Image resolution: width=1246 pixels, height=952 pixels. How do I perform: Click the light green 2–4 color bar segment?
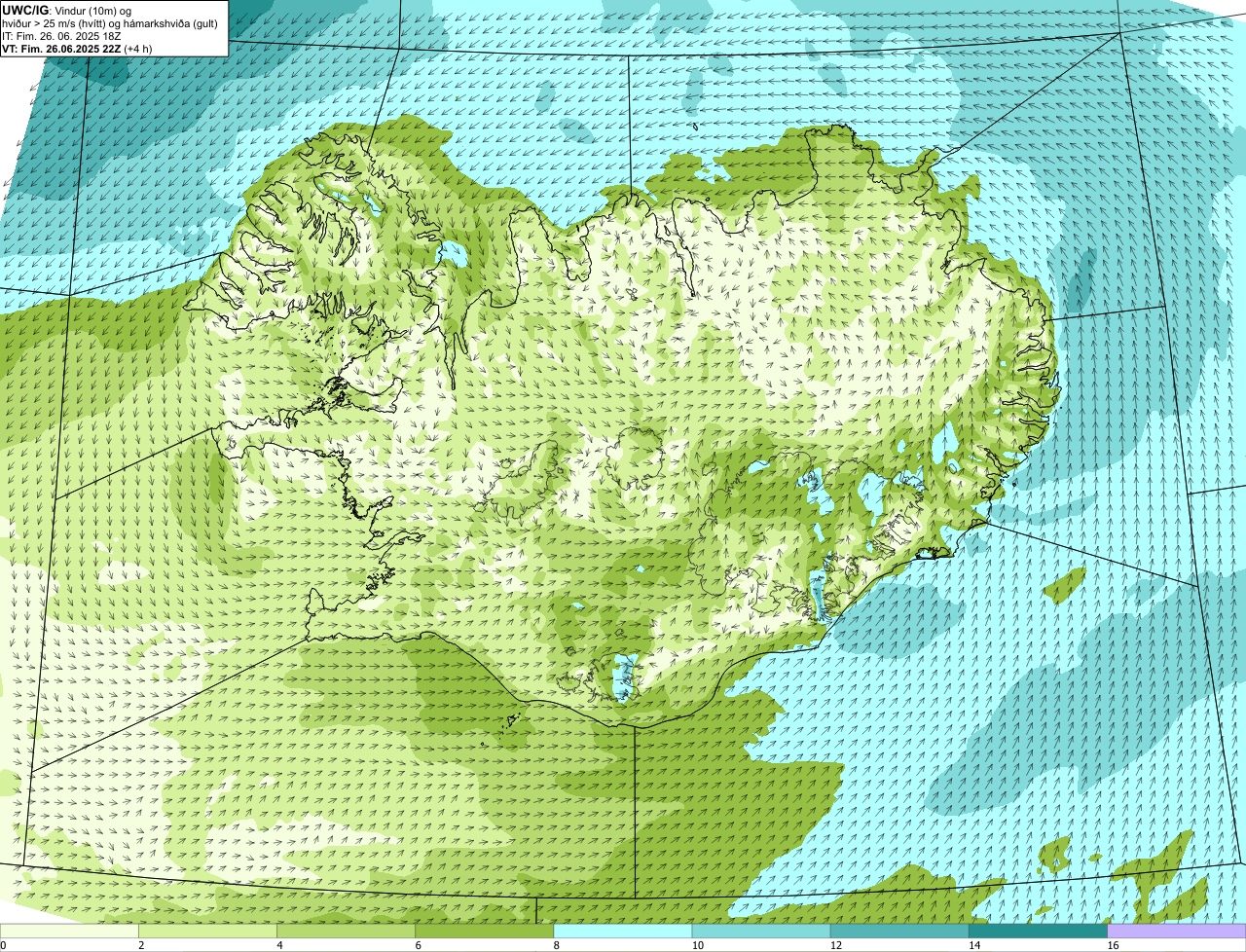(208, 931)
